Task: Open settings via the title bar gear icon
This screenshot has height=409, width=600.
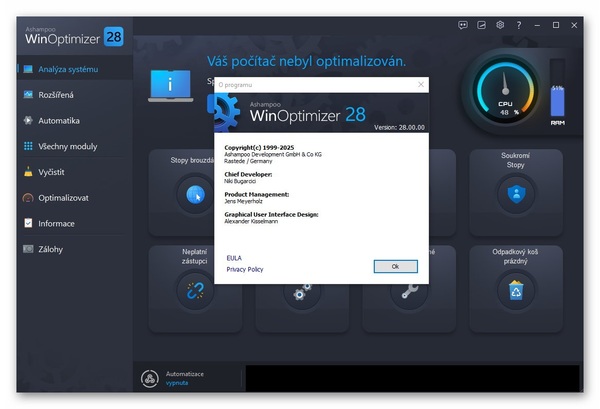Action: (x=500, y=24)
